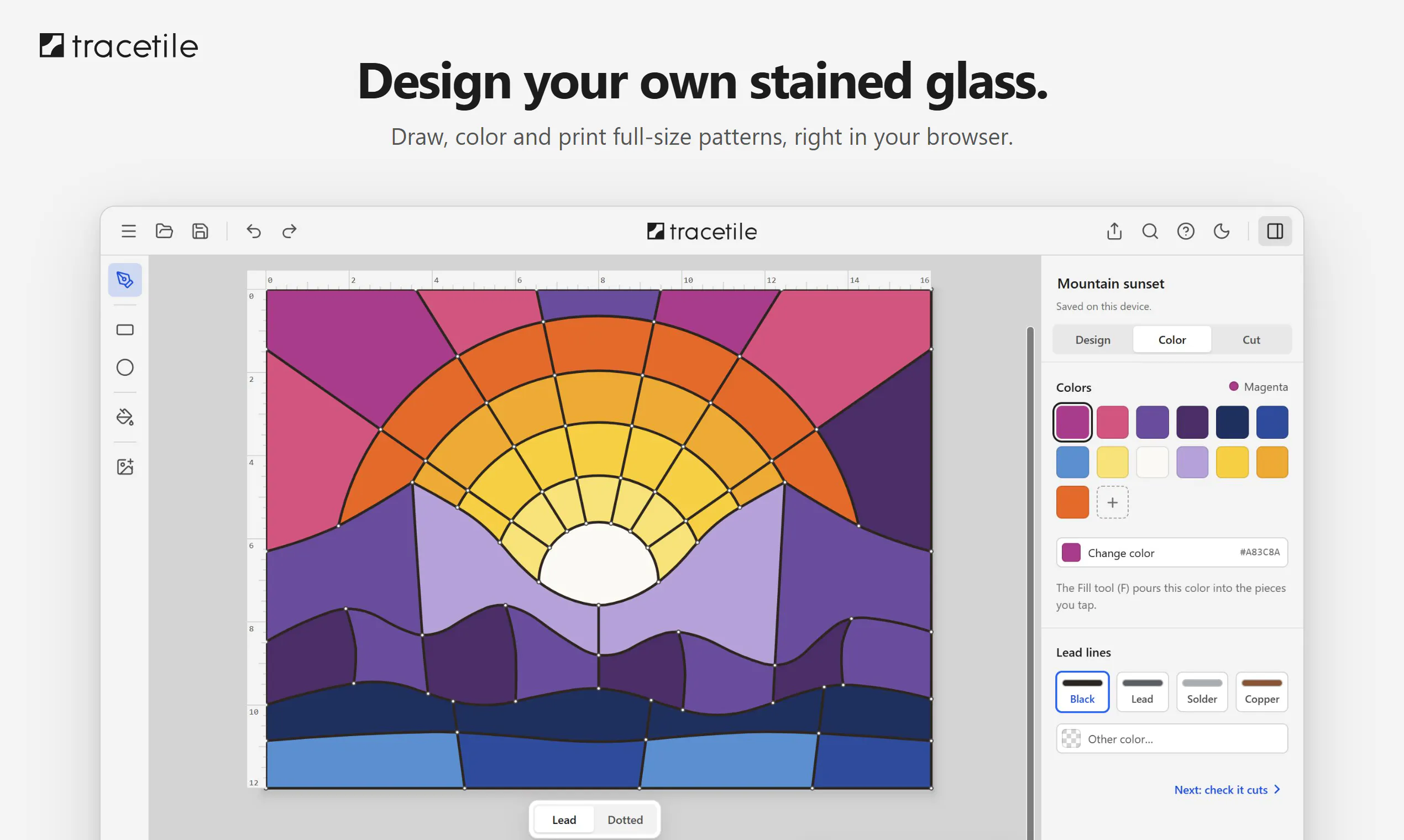Select the Magenta color swatch
1404x840 pixels.
(1072, 422)
